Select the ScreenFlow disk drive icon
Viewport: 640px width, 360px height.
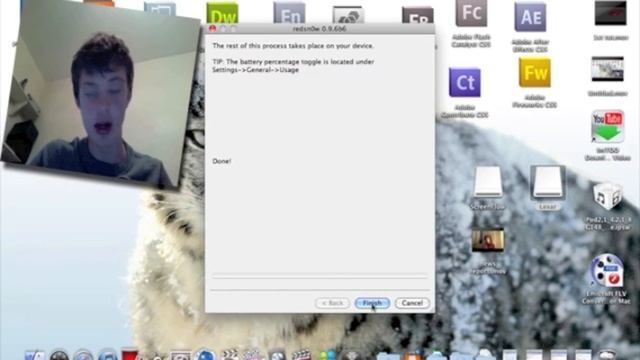tap(488, 182)
